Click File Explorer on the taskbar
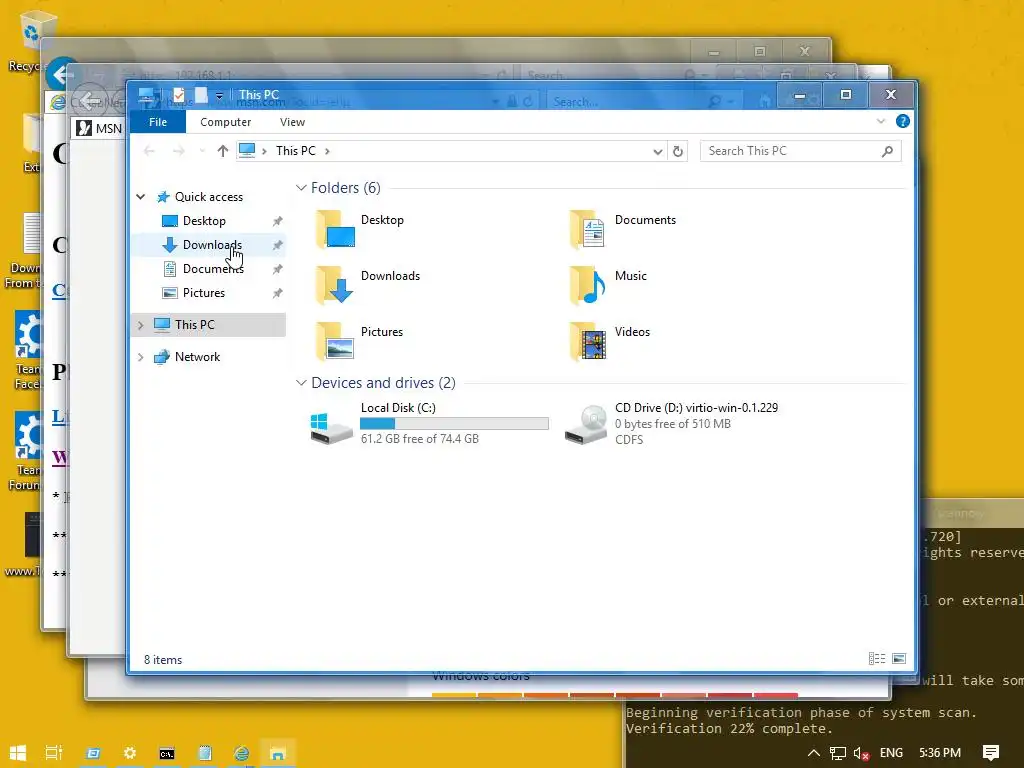 278,753
